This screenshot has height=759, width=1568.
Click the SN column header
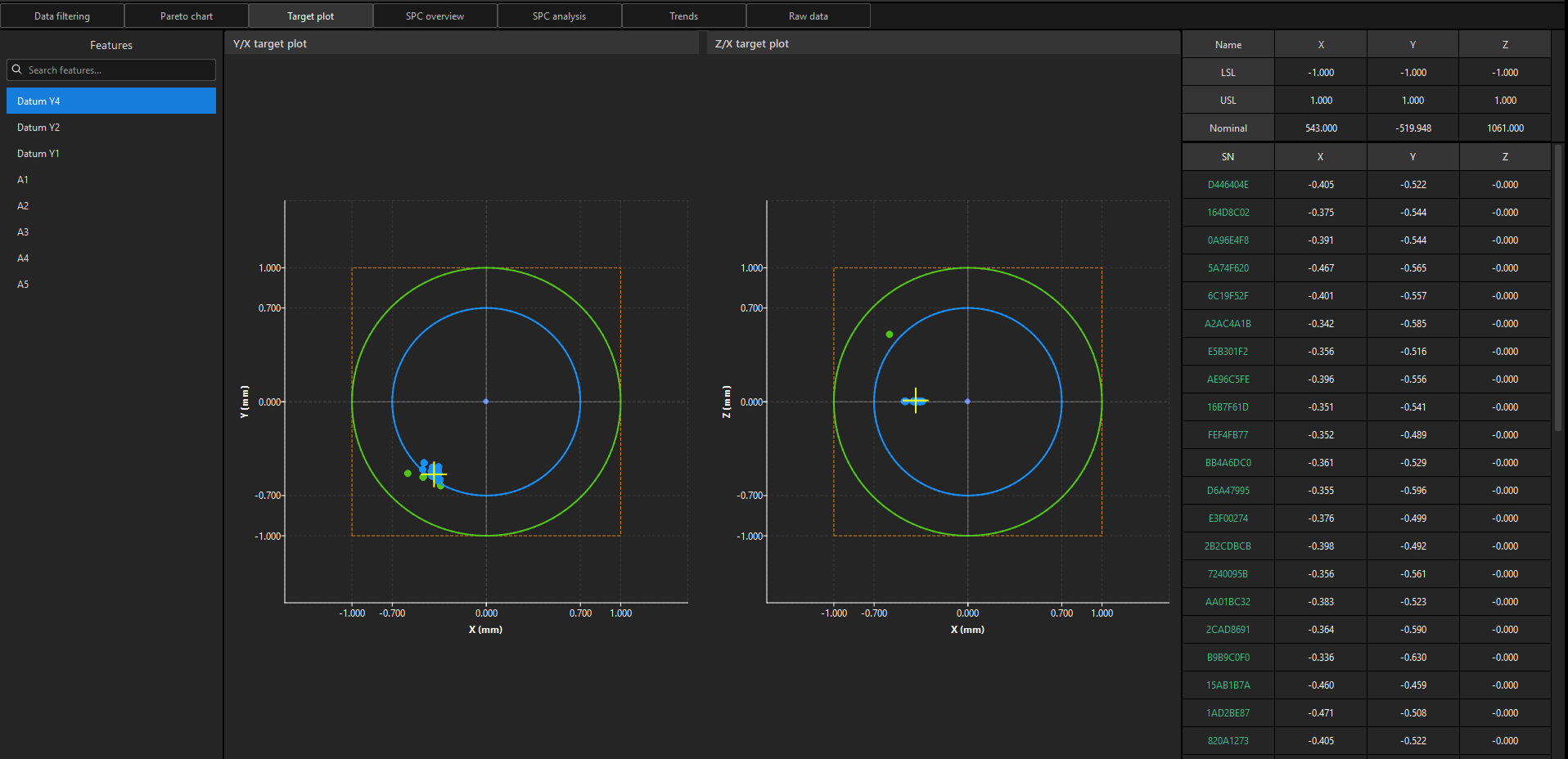click(1228, 157)
